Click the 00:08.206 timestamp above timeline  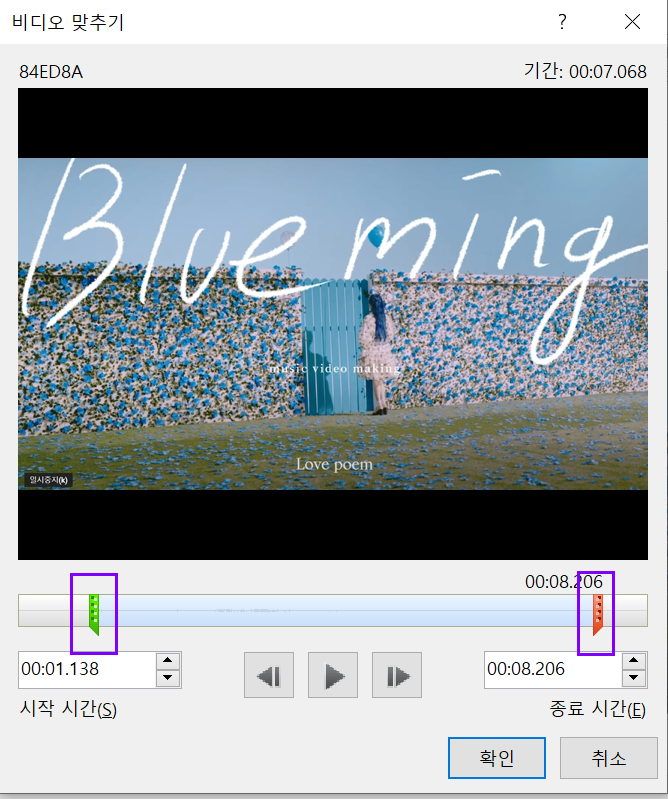point(564,582)
